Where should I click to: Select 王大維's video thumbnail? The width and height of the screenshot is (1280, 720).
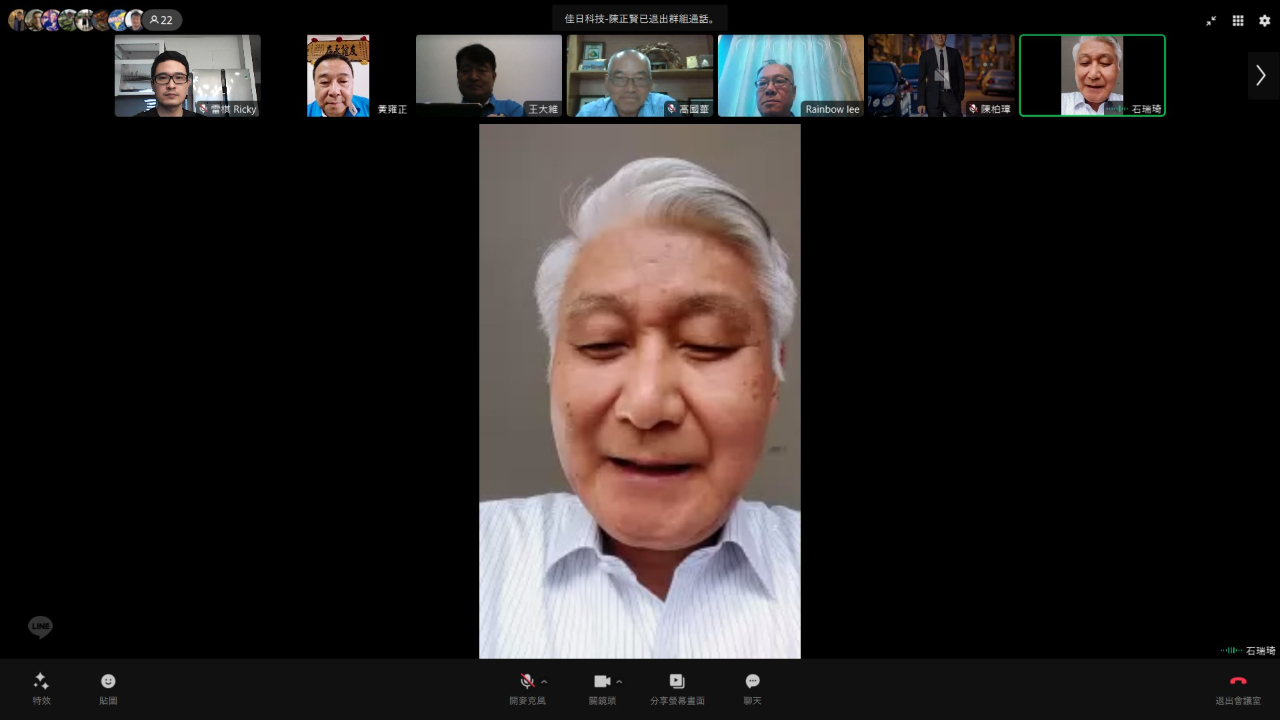click(x=488, y=76)
